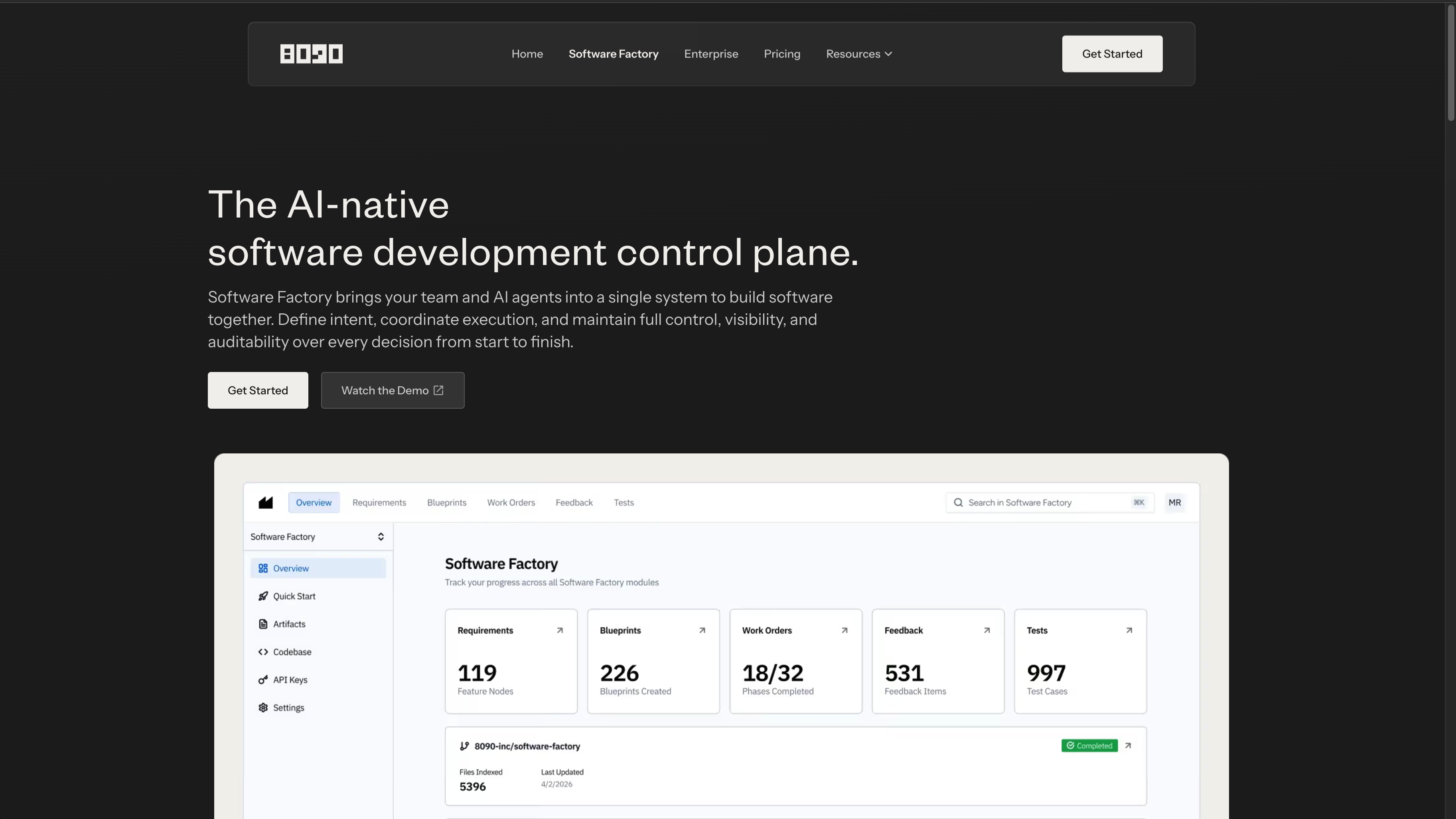The image size is (1456, 819).
Task: Click the 4/2/2026 Last Updated date
Action: coord(557,784)
